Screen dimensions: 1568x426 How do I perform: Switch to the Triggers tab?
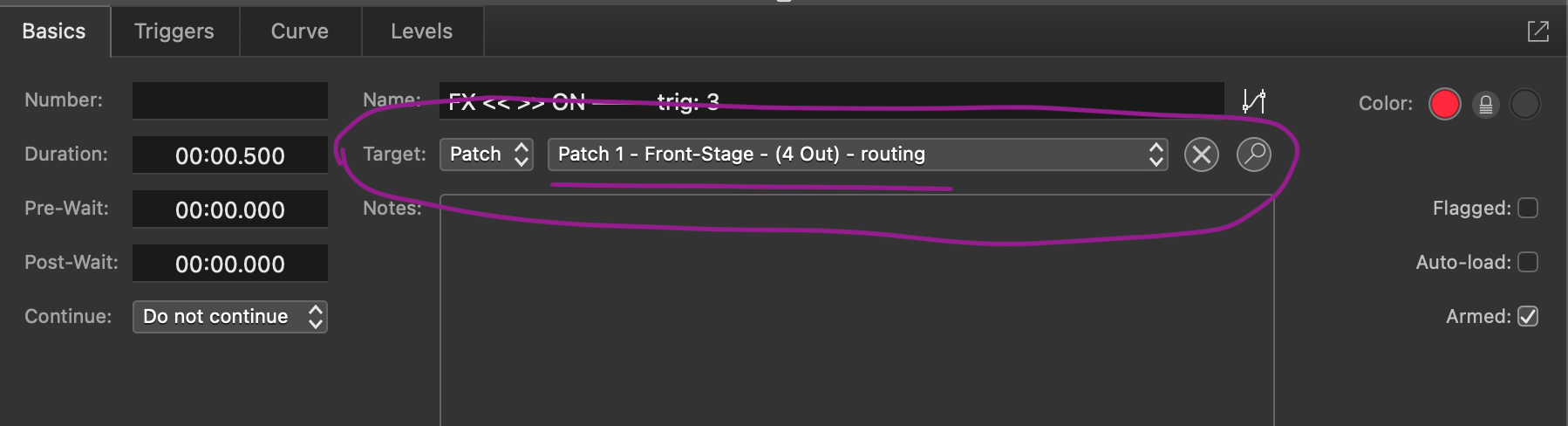(174, 31)
